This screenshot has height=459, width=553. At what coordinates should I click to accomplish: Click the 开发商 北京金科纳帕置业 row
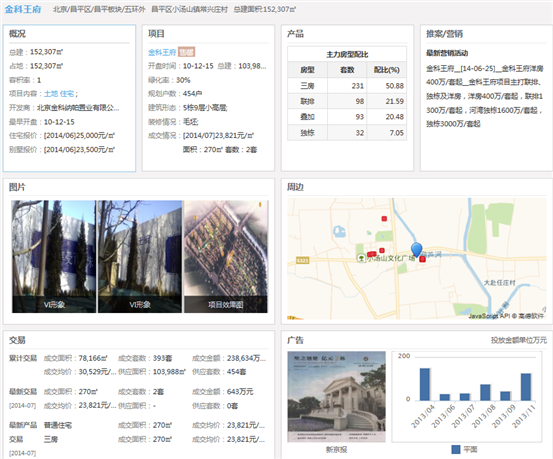click(x=64, y=108)
